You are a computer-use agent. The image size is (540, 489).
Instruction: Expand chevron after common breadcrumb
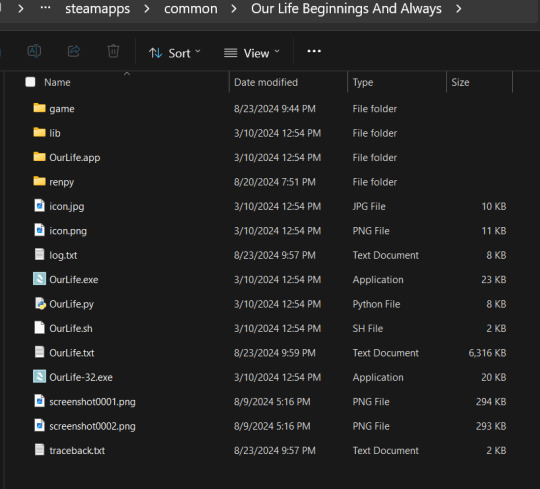click(234, 9)
